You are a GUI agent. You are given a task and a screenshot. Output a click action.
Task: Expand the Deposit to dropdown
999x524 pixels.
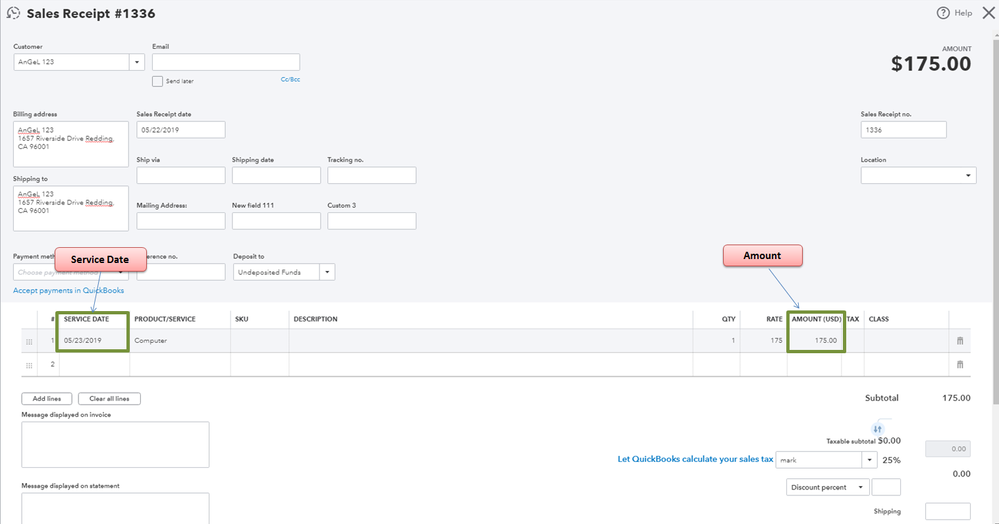pyautogui.click(x=327, y=272)
